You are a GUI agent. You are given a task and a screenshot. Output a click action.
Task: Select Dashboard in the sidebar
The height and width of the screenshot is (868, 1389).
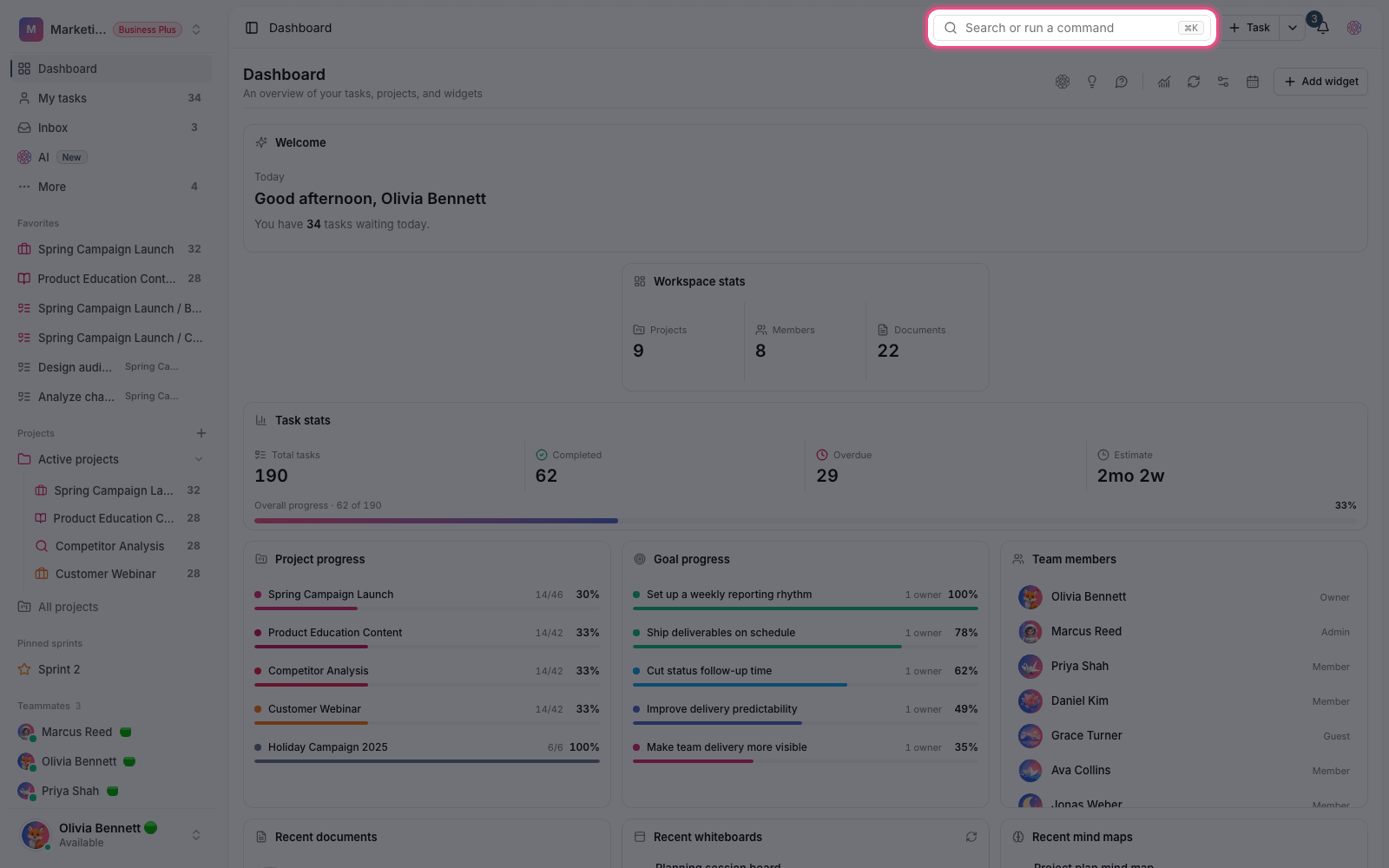coord(111,69)
